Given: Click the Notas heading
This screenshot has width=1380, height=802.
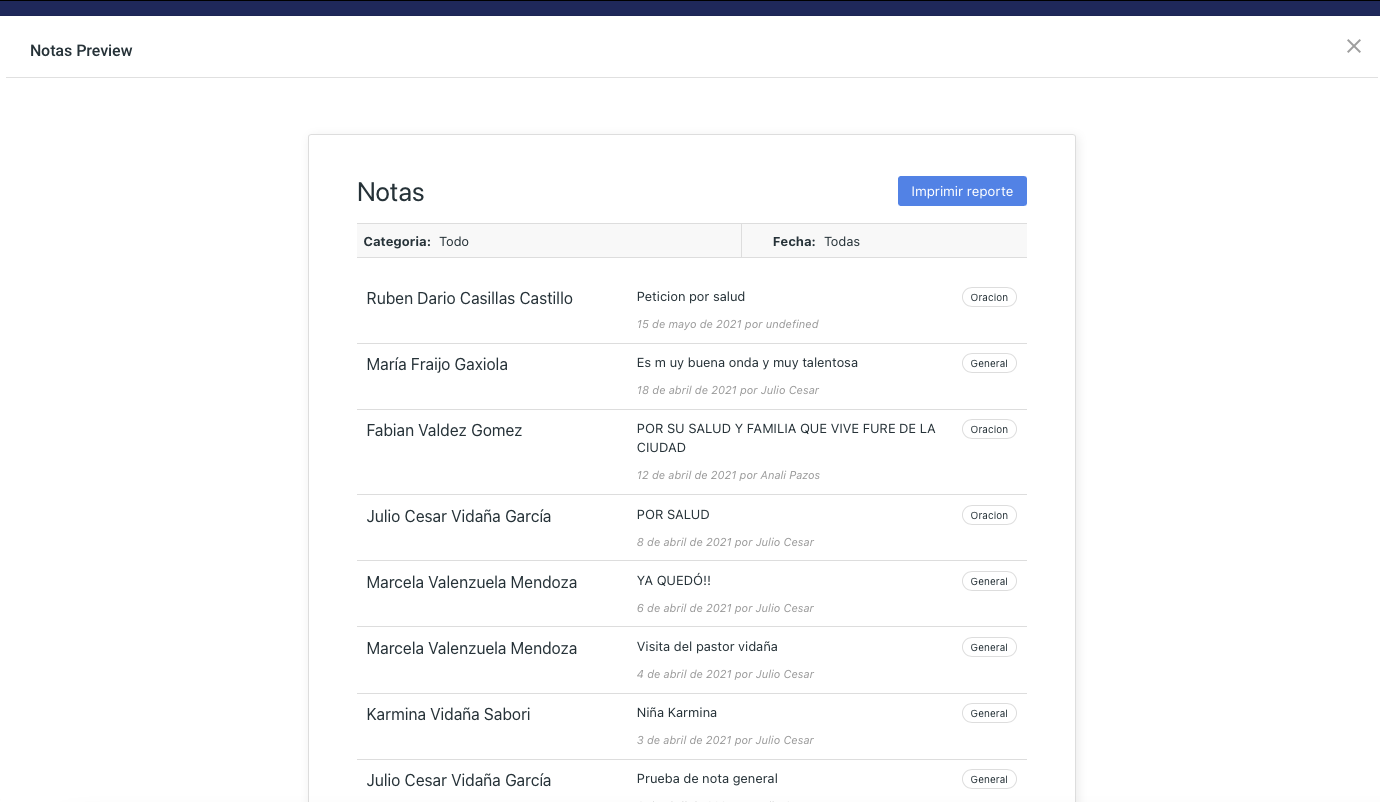Looking at the screenshot, I should click(x=391, y=192).
